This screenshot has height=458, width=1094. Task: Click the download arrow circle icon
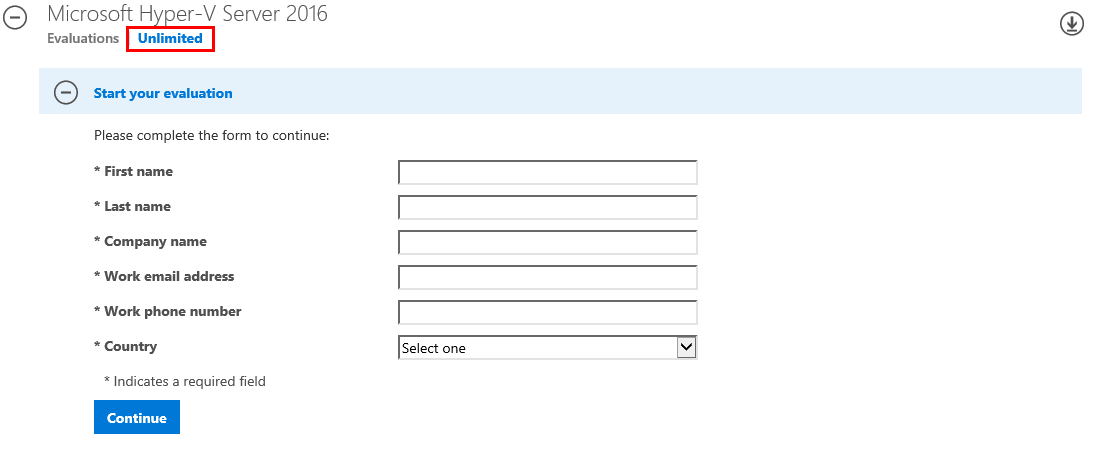click(1071, 23)
